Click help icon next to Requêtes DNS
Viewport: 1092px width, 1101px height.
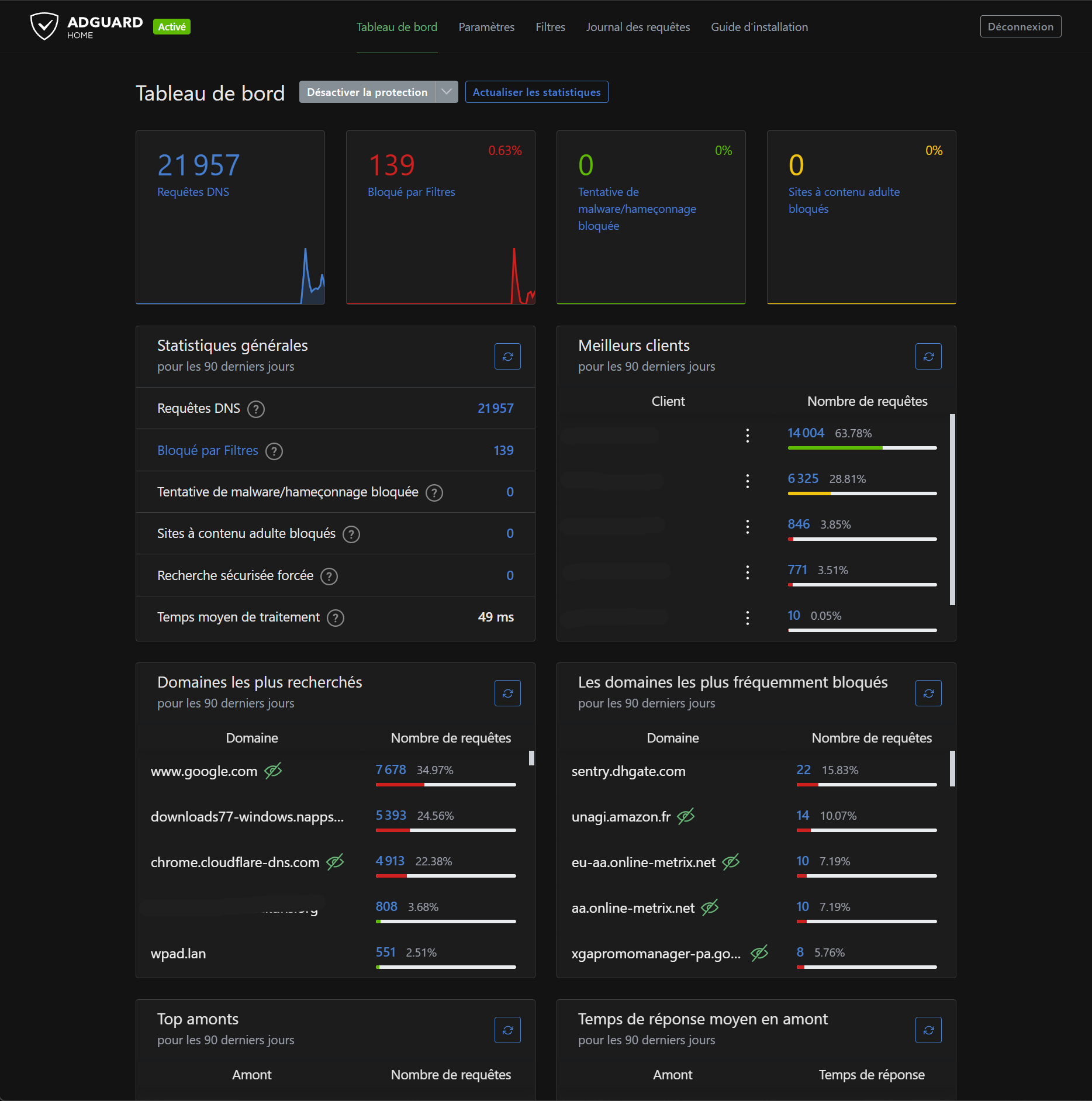tap(256, 409)
